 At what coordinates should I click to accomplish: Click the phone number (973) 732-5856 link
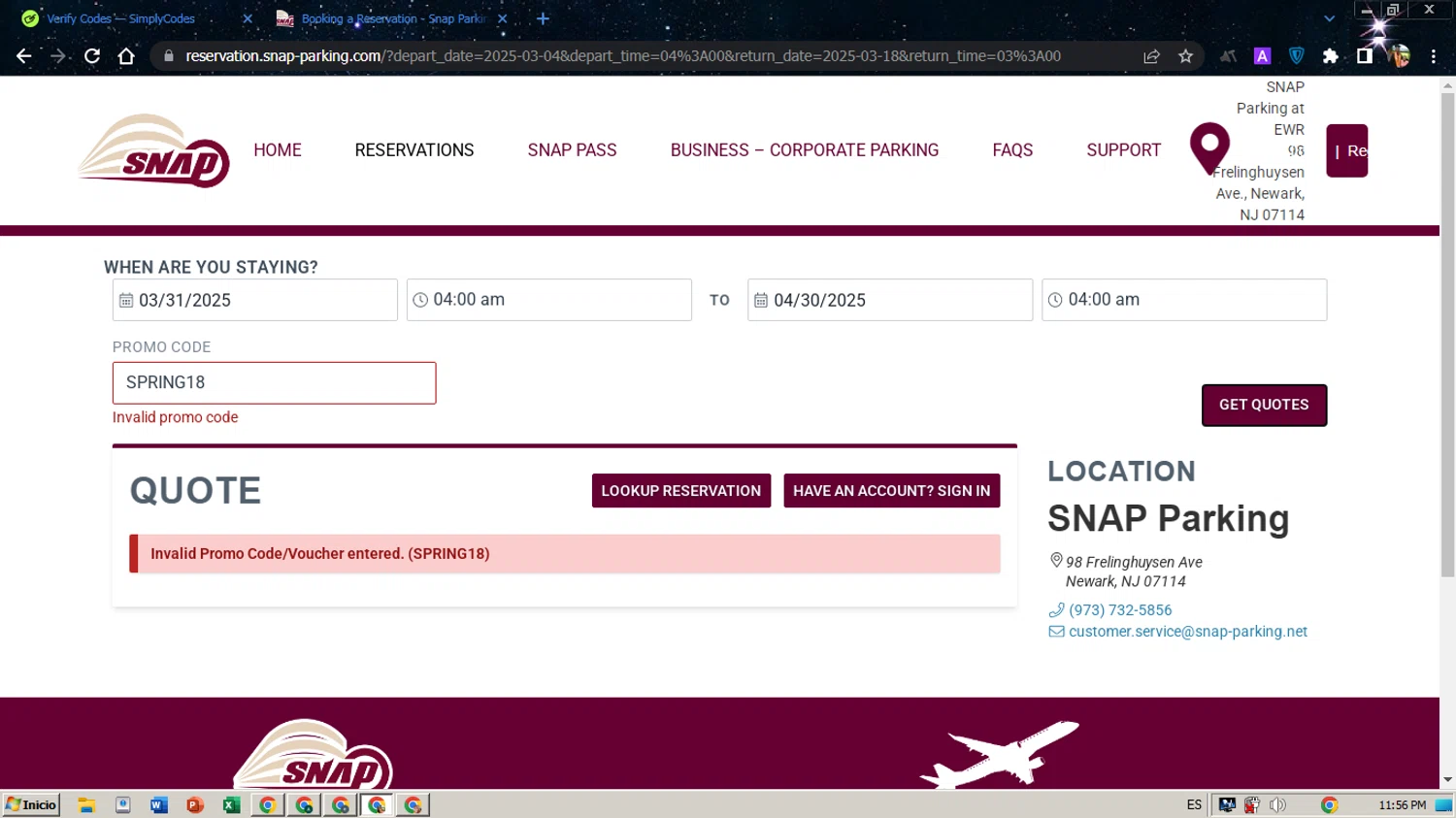(1120, 610)
